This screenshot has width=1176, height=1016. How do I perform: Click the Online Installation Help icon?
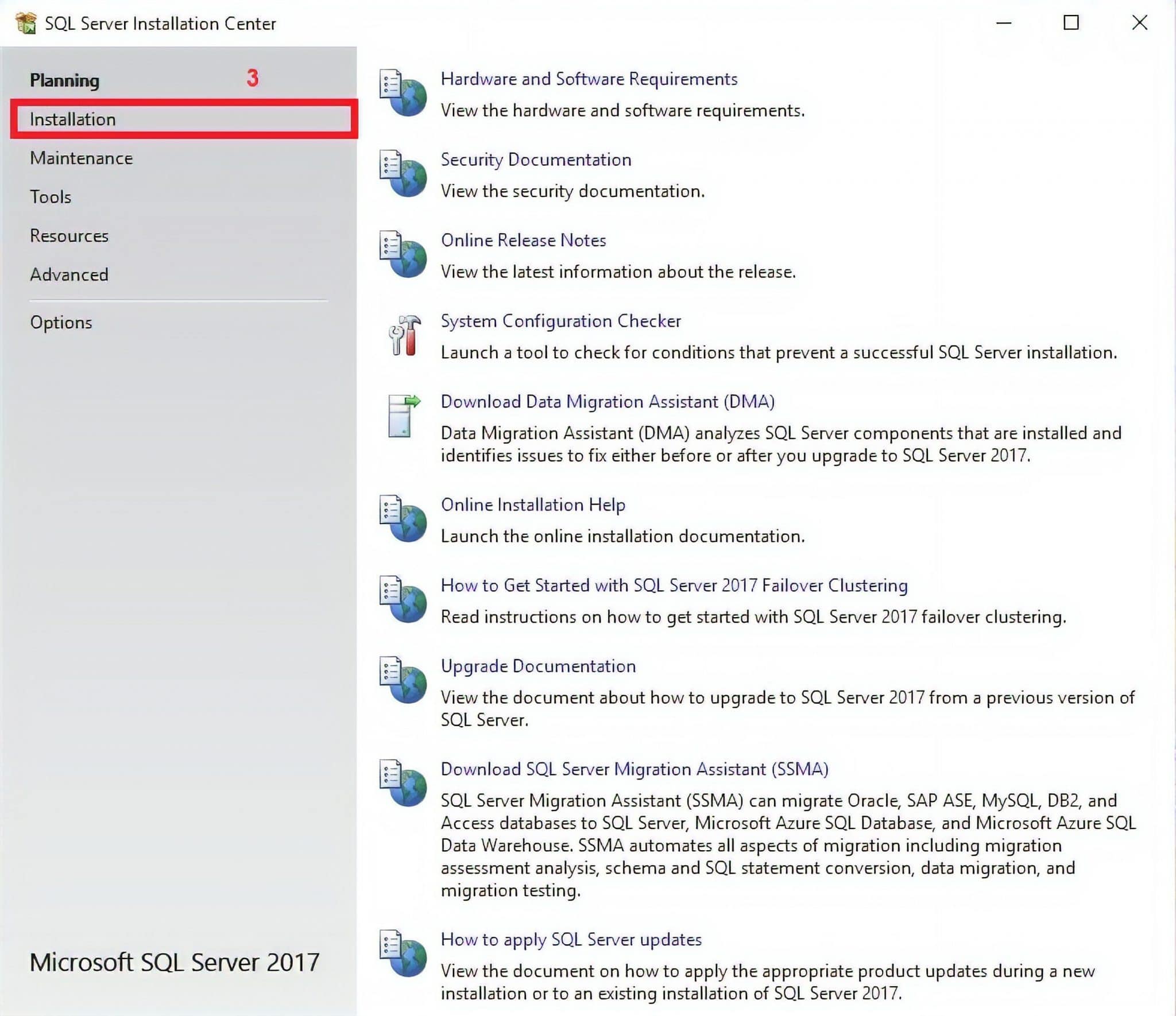[x=403, y=518]
